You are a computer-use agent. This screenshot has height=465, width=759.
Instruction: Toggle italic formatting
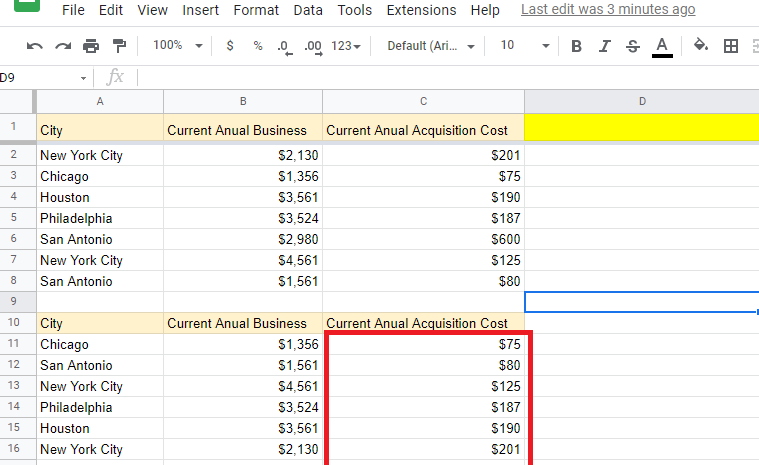[x=604, y=46]
